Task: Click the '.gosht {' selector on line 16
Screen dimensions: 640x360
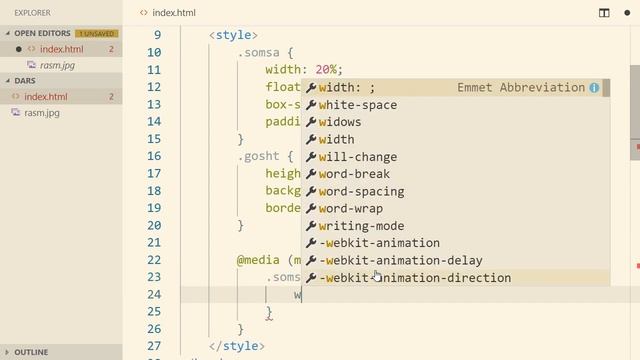Action: (265, 156)
